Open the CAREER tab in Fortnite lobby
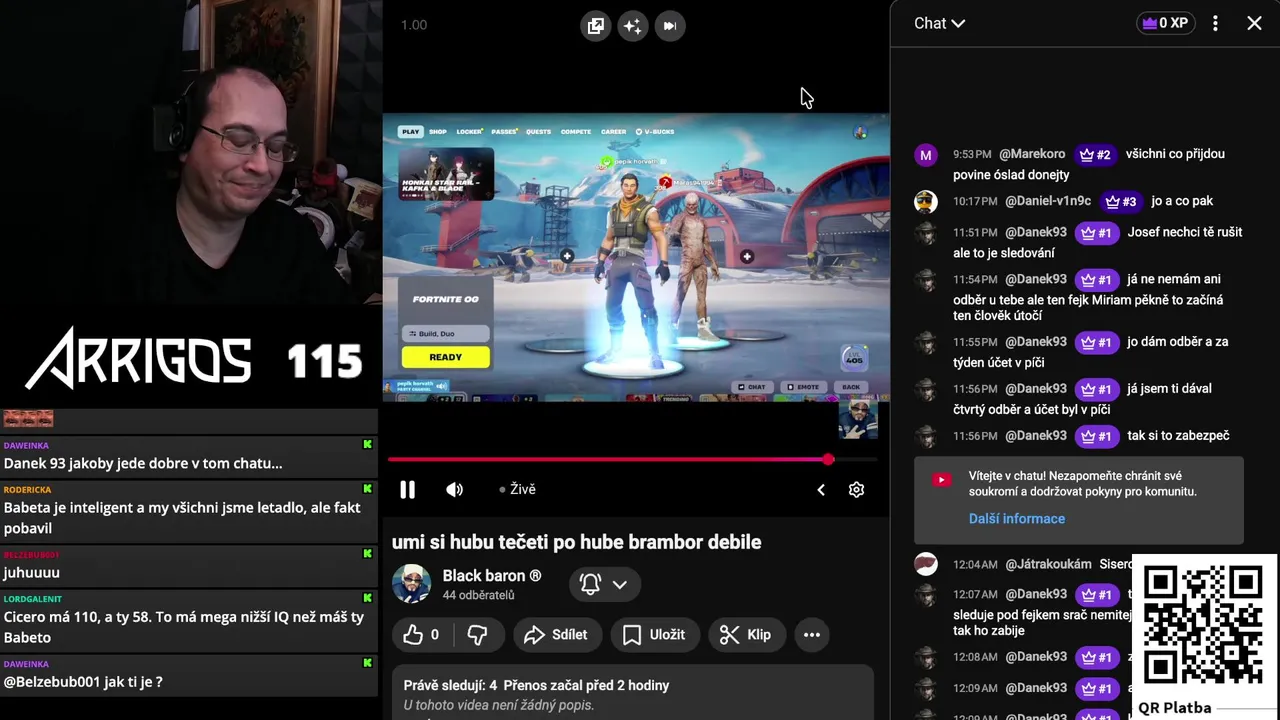The image size is (1280, 720). 613,131
